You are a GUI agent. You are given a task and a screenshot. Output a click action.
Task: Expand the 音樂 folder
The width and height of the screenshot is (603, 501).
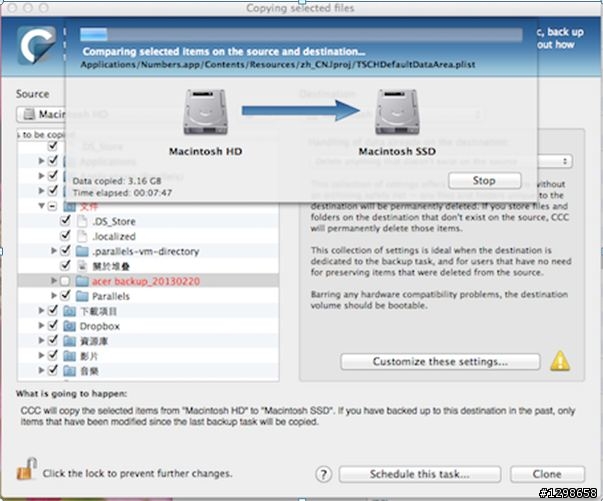[41, 371]
